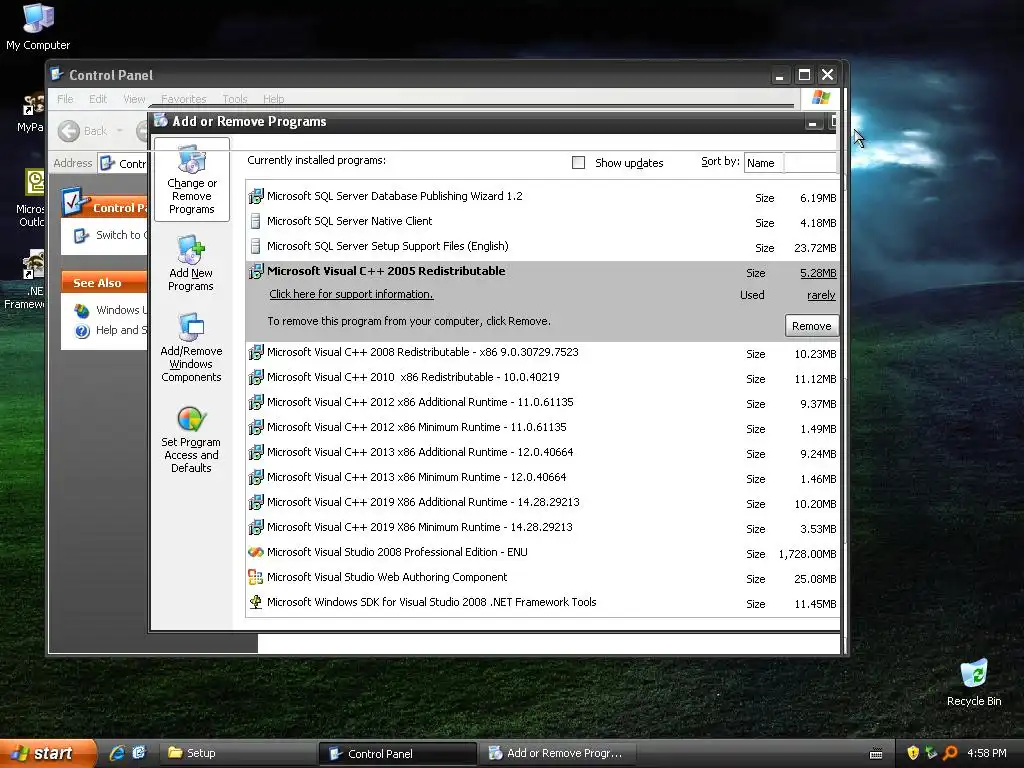Click icon of Visual C++ 2013 Additional Runtime
The image size is (1024, 768).
pos(256,452)
